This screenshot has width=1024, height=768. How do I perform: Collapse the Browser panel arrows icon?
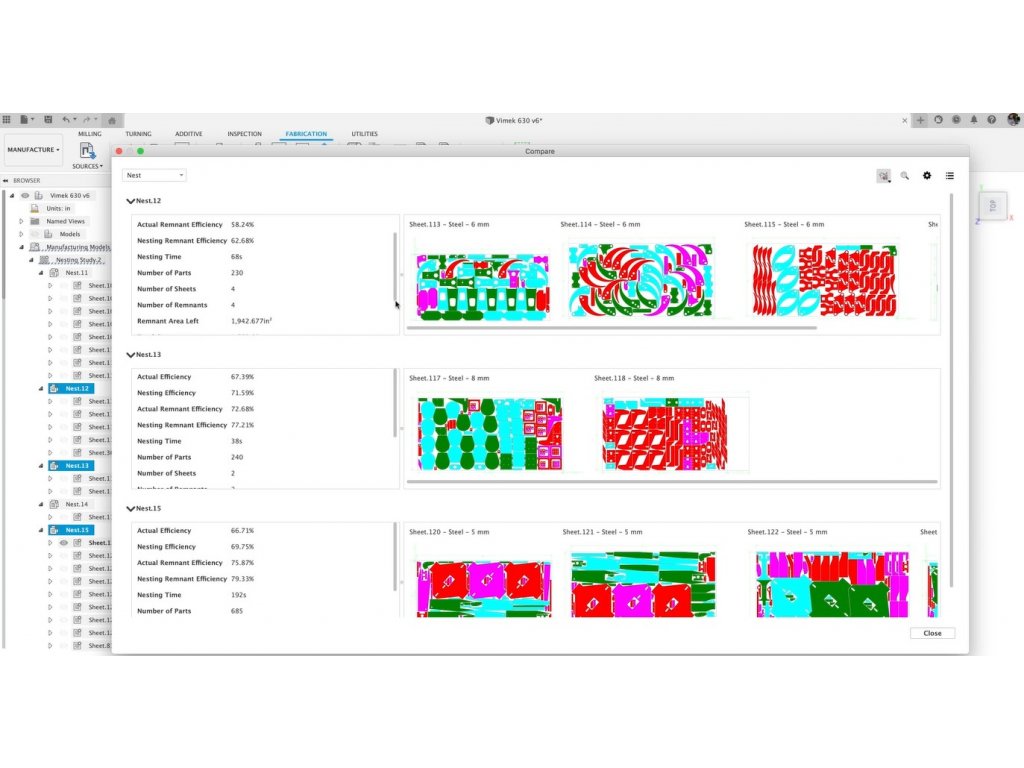click(x=6, y=180)
